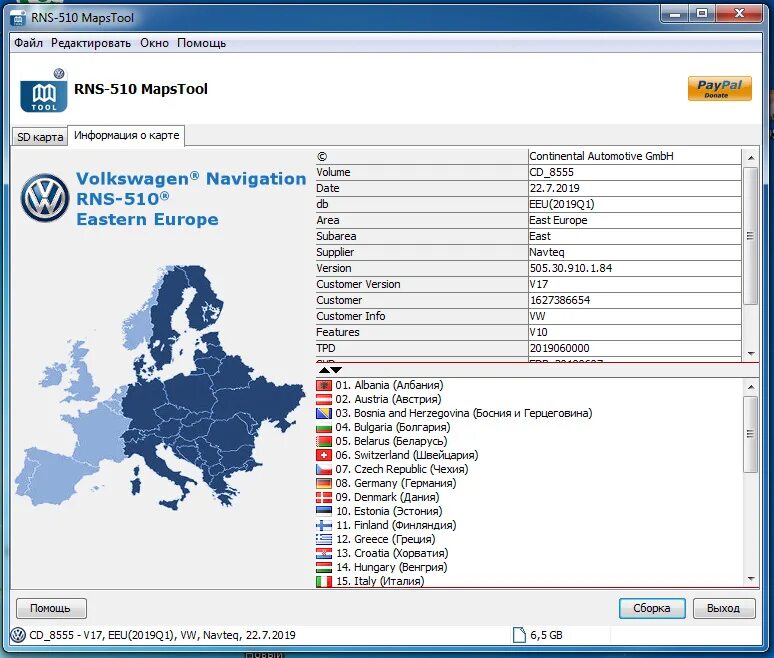
Task: Click the Austria flag icon
Action: click(x=324, y=399)
